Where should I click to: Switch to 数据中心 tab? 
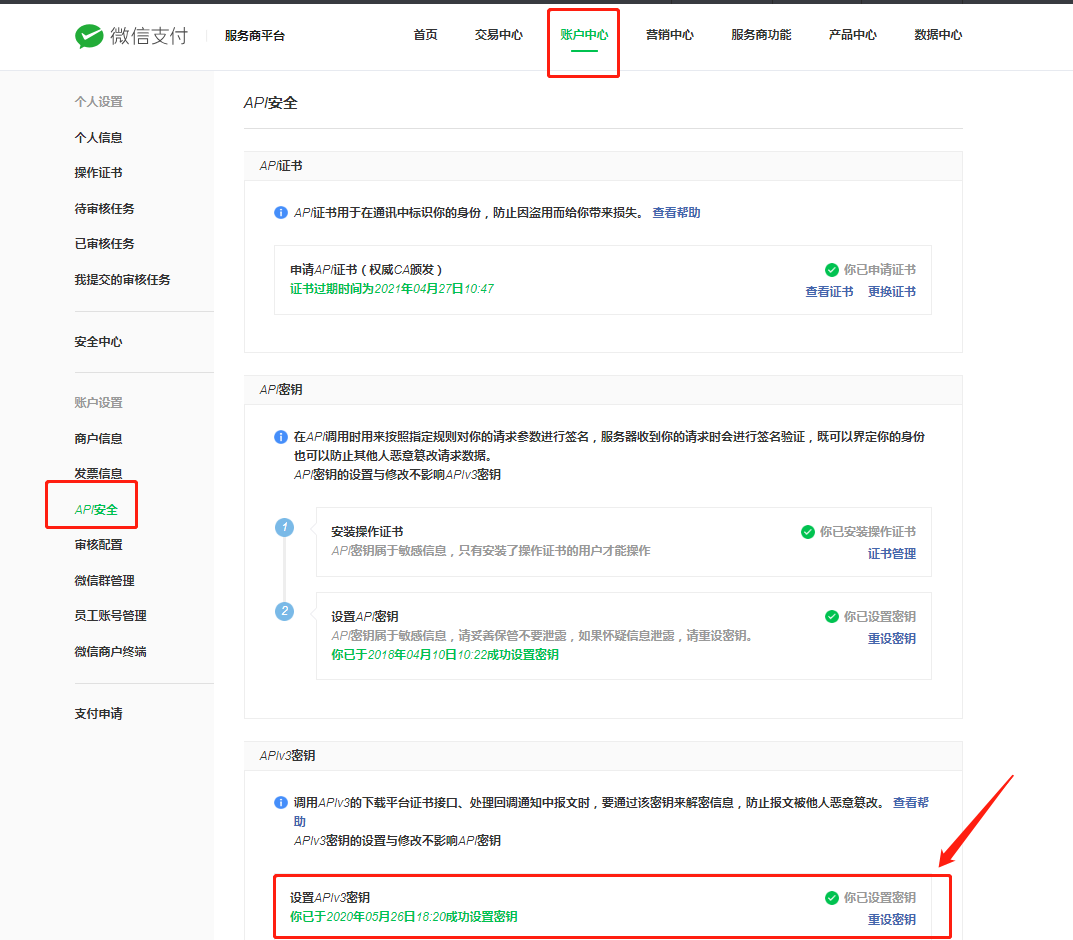point(938,35)
